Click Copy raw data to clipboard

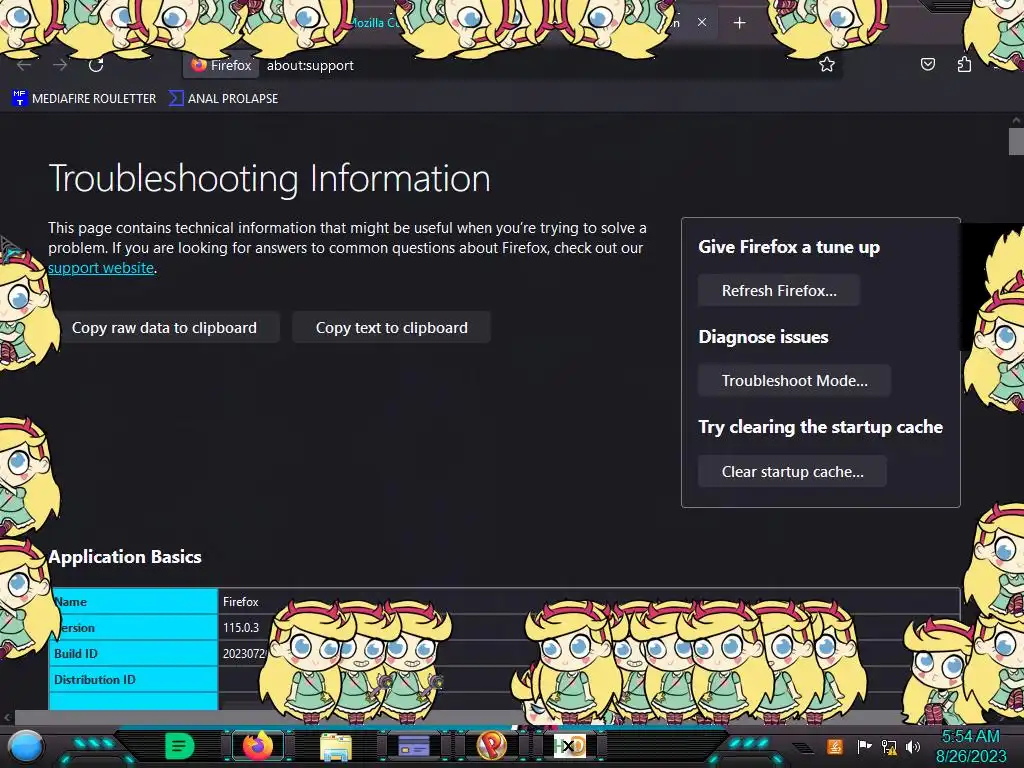(x=164, y=328)
